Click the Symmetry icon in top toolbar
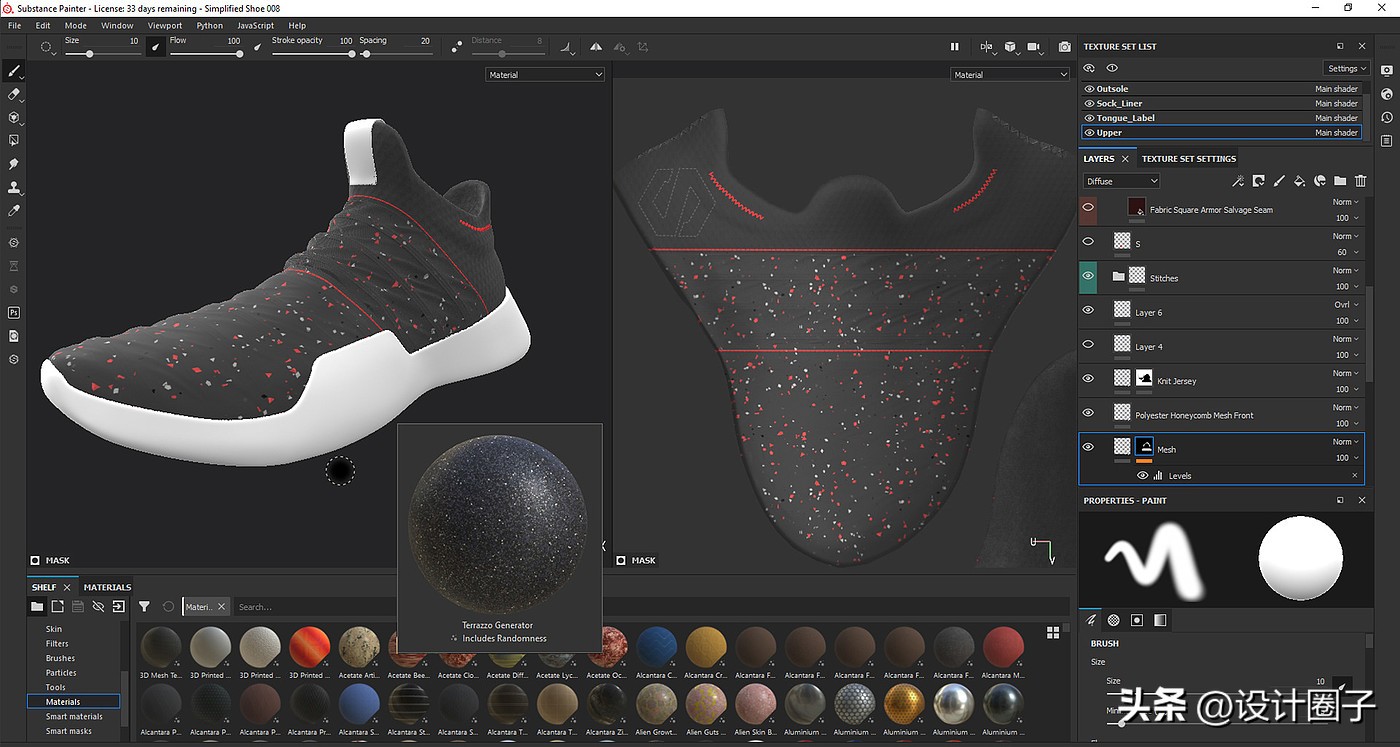Image resolution: width=1400 pixels, height=747 pixels. 596,46
